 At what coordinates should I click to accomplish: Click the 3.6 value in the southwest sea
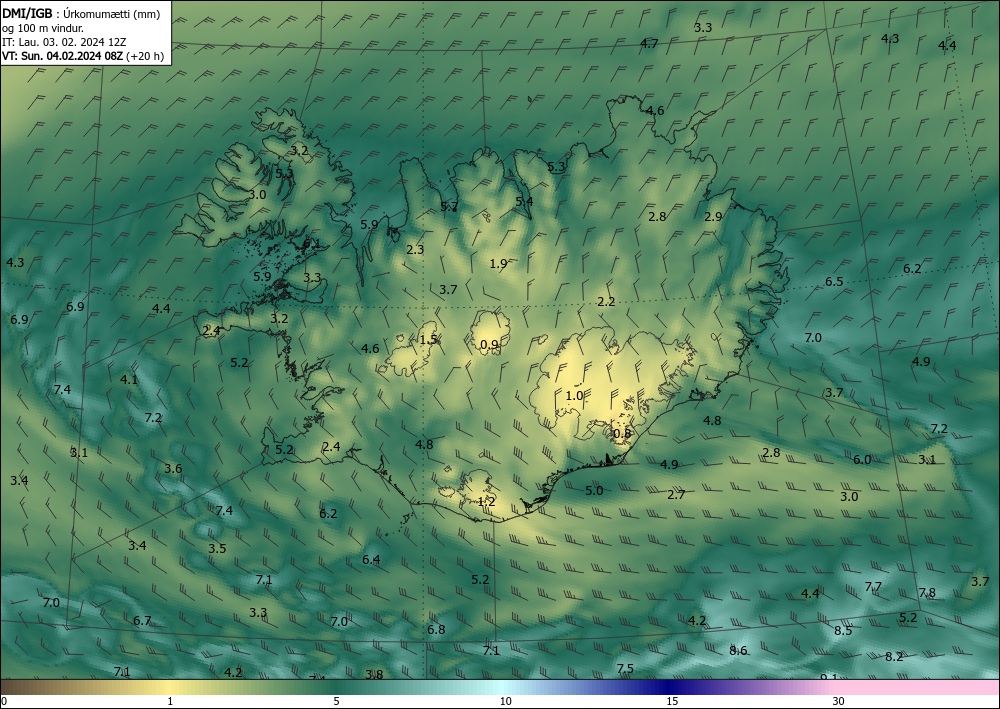pos(173,469)
